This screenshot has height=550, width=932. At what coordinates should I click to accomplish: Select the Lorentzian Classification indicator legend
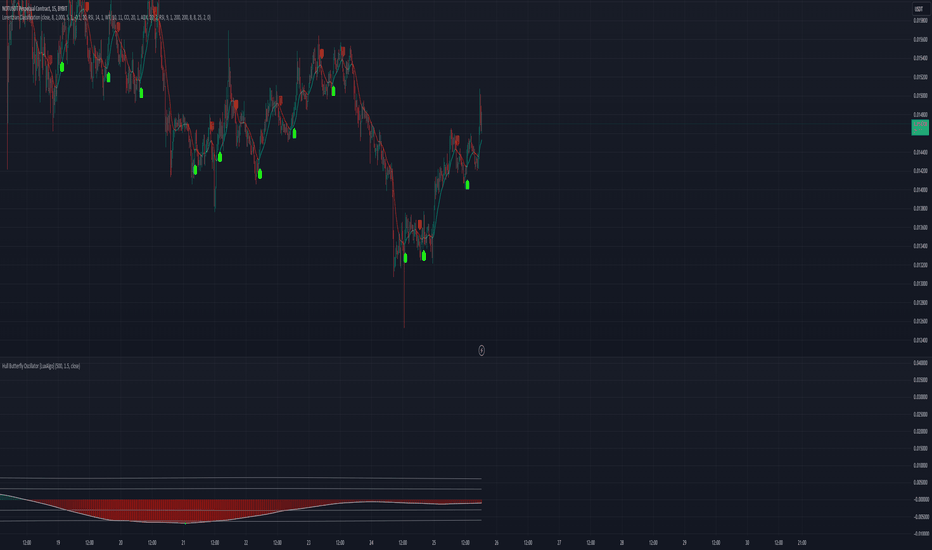pos(106,18)
